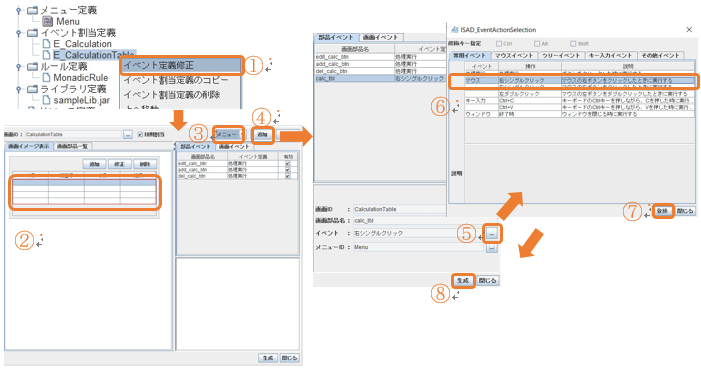The width and height of the screenshot is (701, 370).
Task: Open the メニュー dropdown next to 追加
Action: [228, 134]
